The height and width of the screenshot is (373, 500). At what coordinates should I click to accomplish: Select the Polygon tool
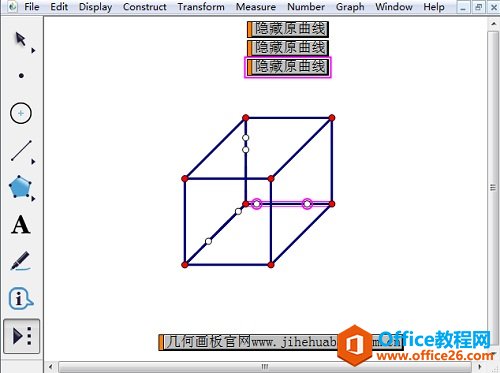20,187
